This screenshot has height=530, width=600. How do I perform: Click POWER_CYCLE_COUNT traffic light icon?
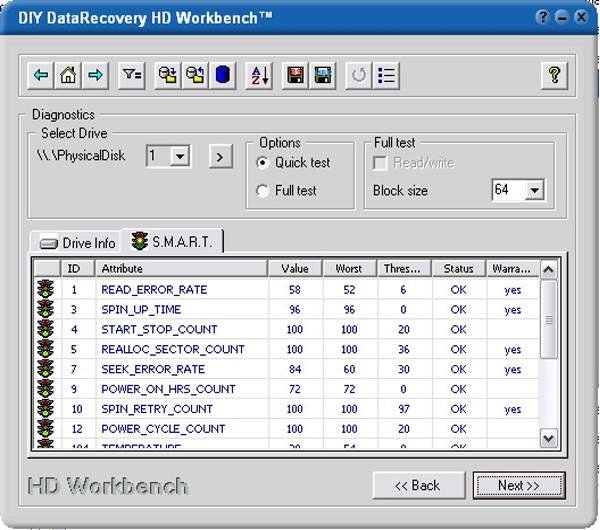[x=46, y=429]
